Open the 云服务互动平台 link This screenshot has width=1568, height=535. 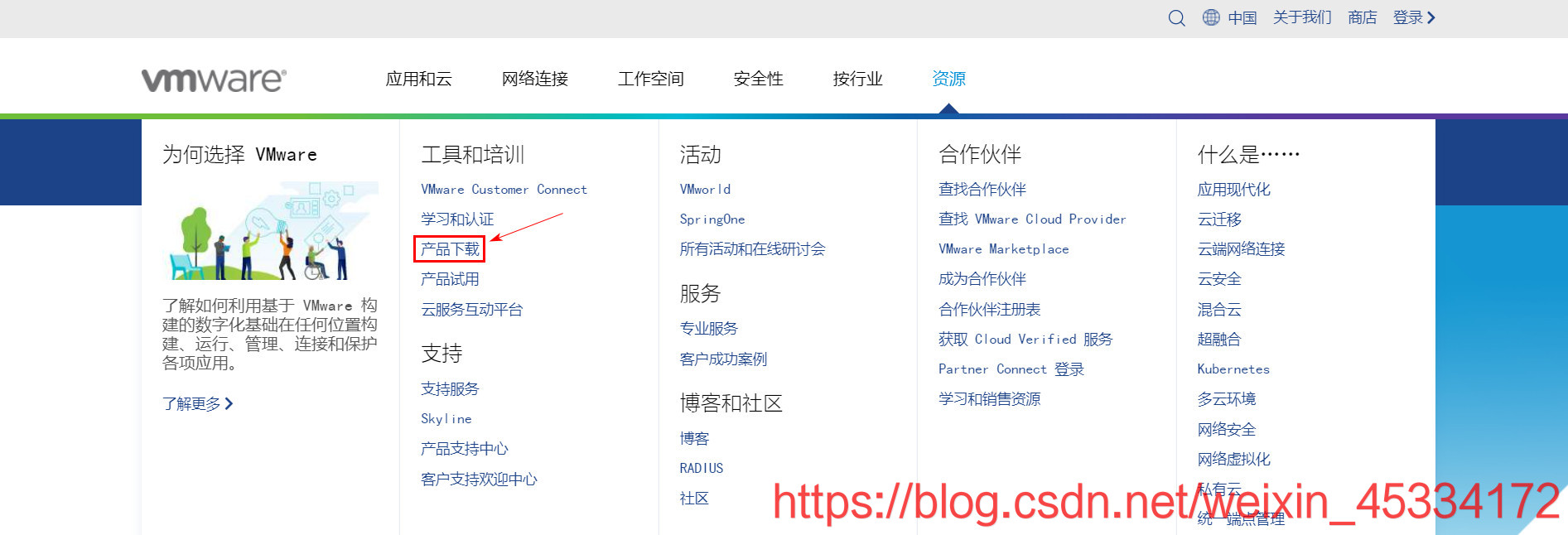pyautogui.click(x=471, y=310)
